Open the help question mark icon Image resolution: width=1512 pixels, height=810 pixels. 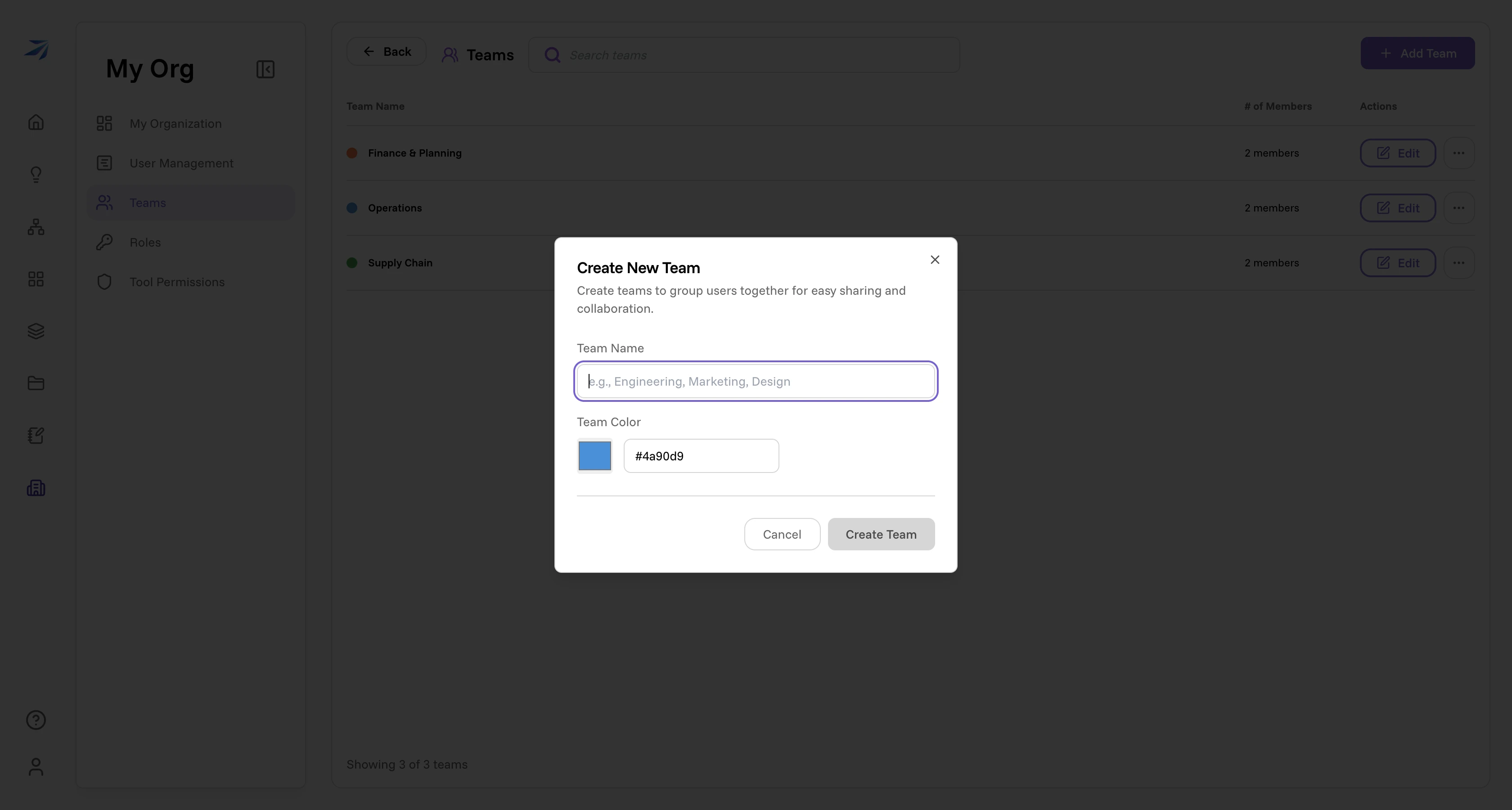[36, 720]
